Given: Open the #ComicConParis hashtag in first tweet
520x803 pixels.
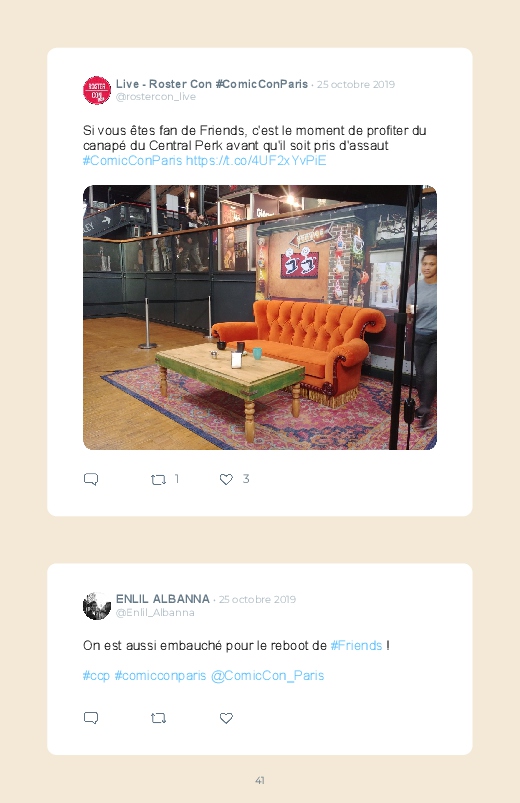Looking at the screenshot, I should click(133, 161).
